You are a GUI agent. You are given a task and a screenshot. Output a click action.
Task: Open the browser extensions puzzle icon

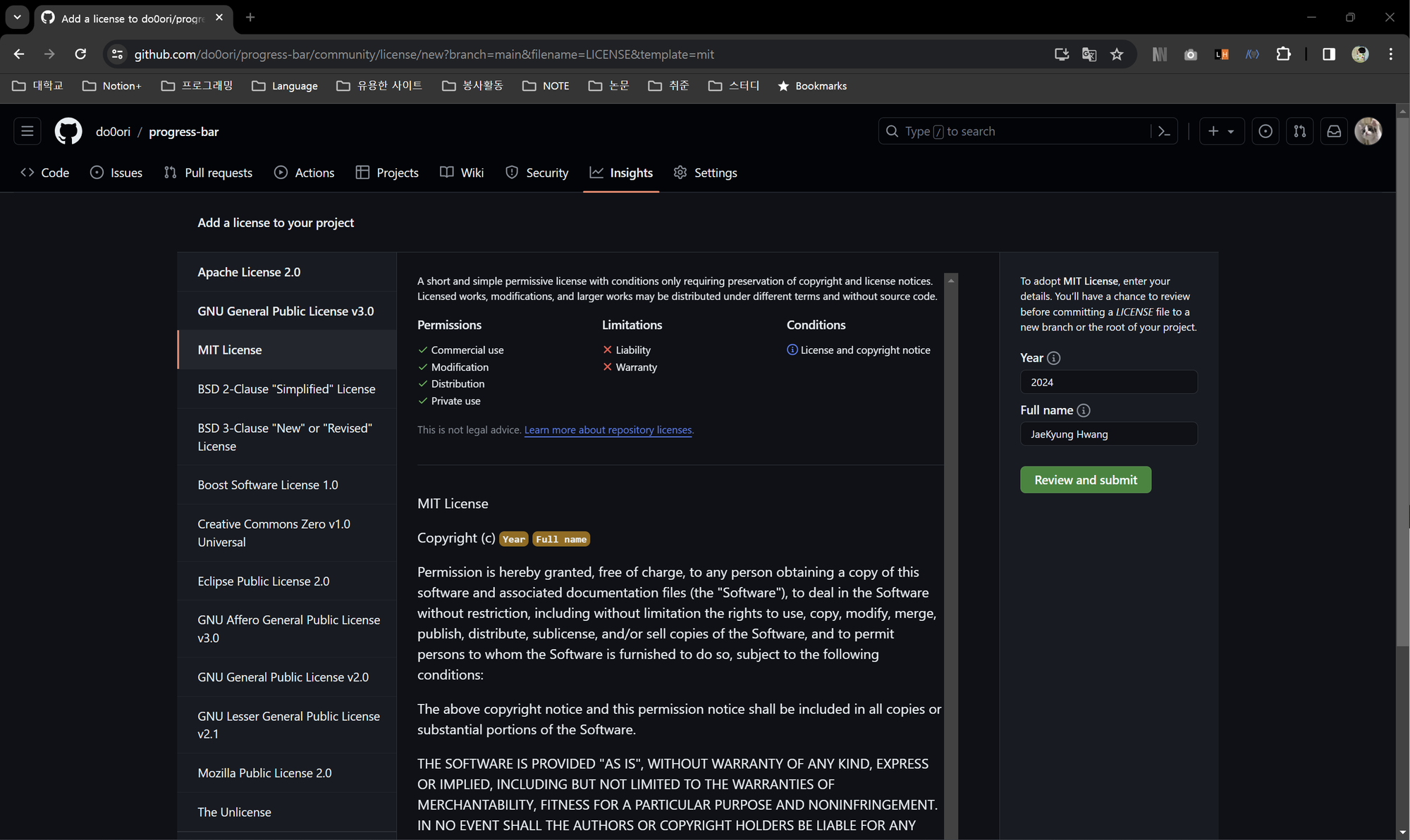(x=1283, y=54)
